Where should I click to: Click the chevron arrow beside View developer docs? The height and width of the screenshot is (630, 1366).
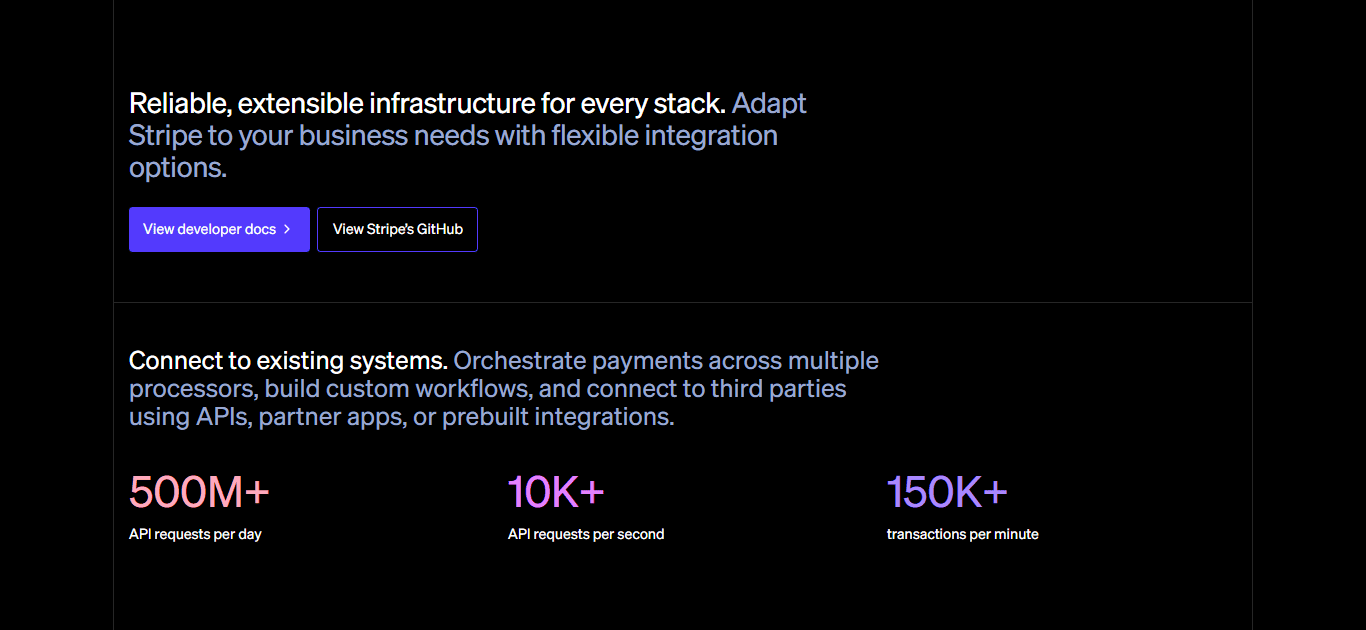[287, 230]
